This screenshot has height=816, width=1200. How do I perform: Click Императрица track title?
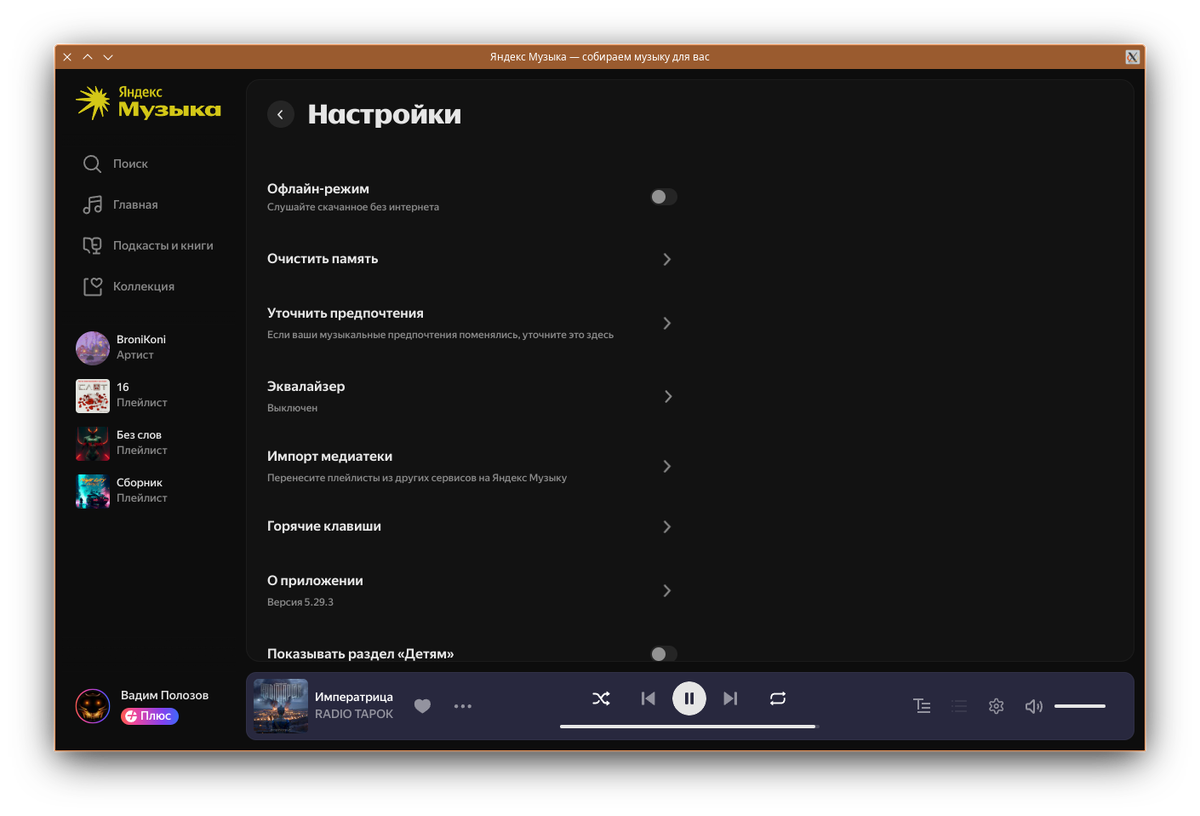(x=354, y=697)
